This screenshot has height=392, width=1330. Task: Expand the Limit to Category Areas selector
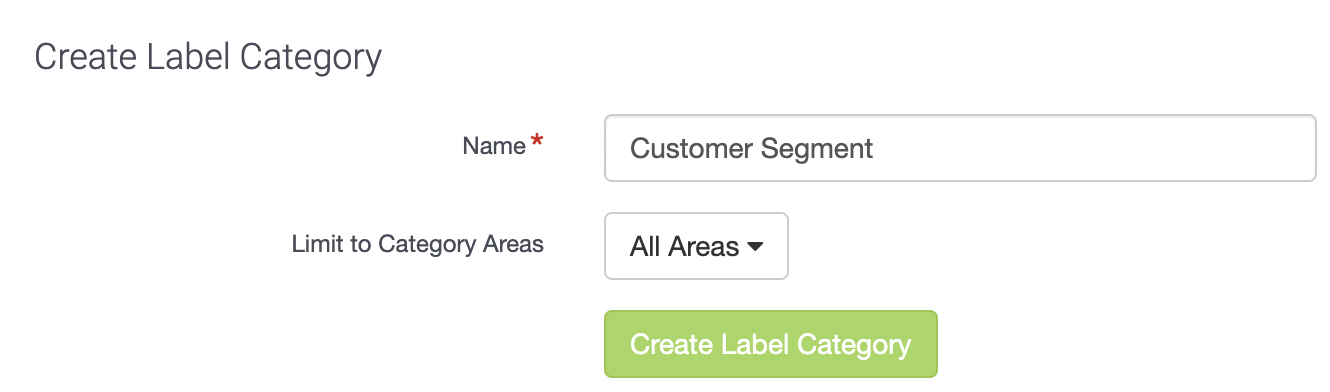point(696,246)
